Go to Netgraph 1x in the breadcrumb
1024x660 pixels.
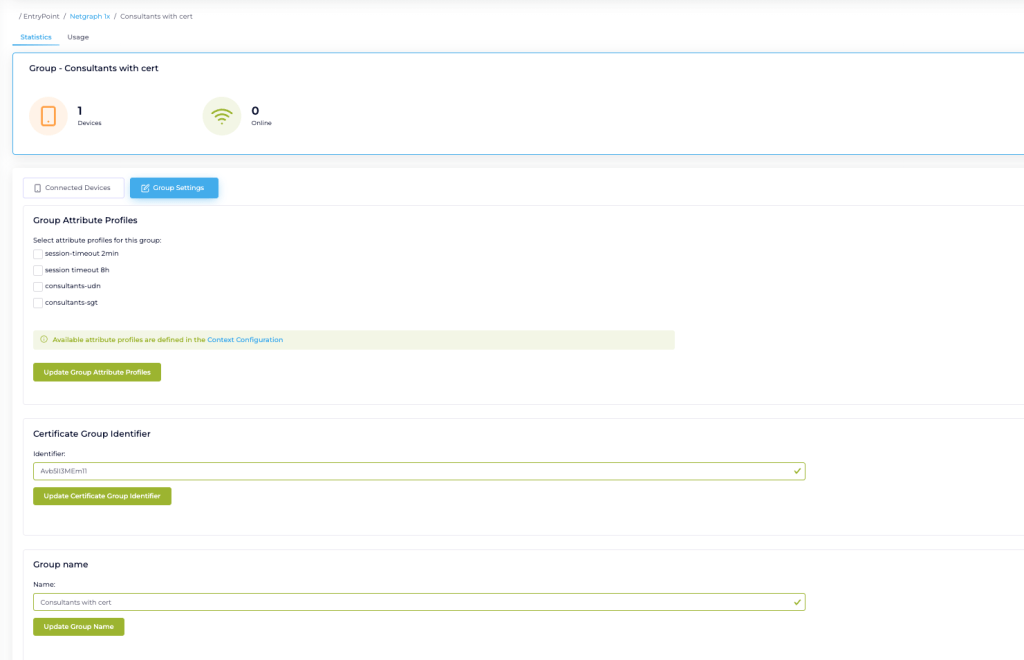point(90,17)
